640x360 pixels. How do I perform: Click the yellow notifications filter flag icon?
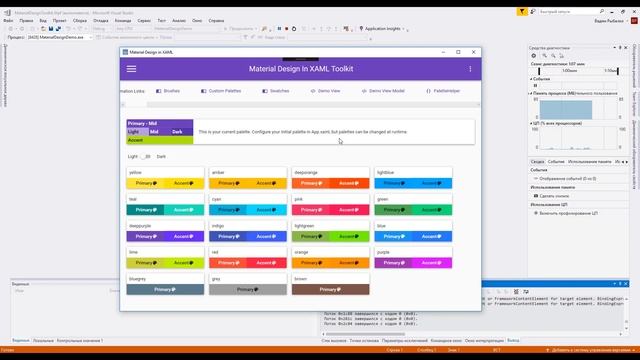click(522, 12)
